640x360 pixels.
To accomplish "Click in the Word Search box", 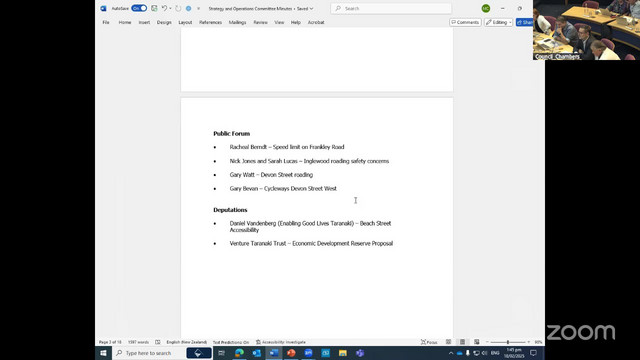I will tap(391, 8).
